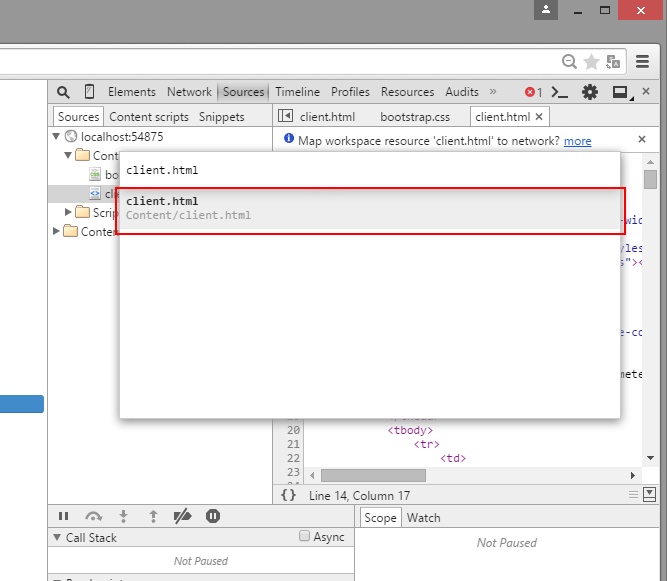Click the client.html search input field
Image resolution: width=667 pixels, height=581 pixels.
(x=370, y=170)
